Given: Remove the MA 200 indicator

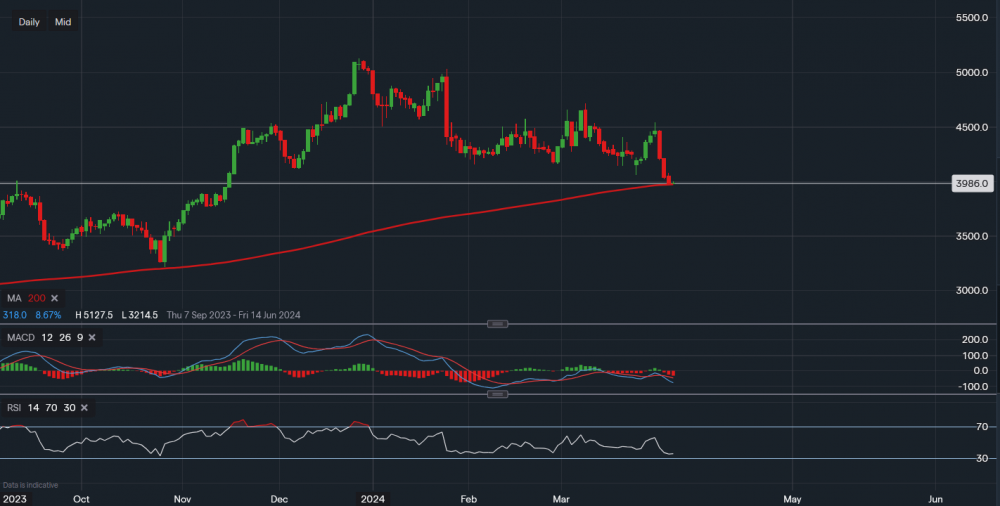Looking at the screenshot, I should pos(55,298).
